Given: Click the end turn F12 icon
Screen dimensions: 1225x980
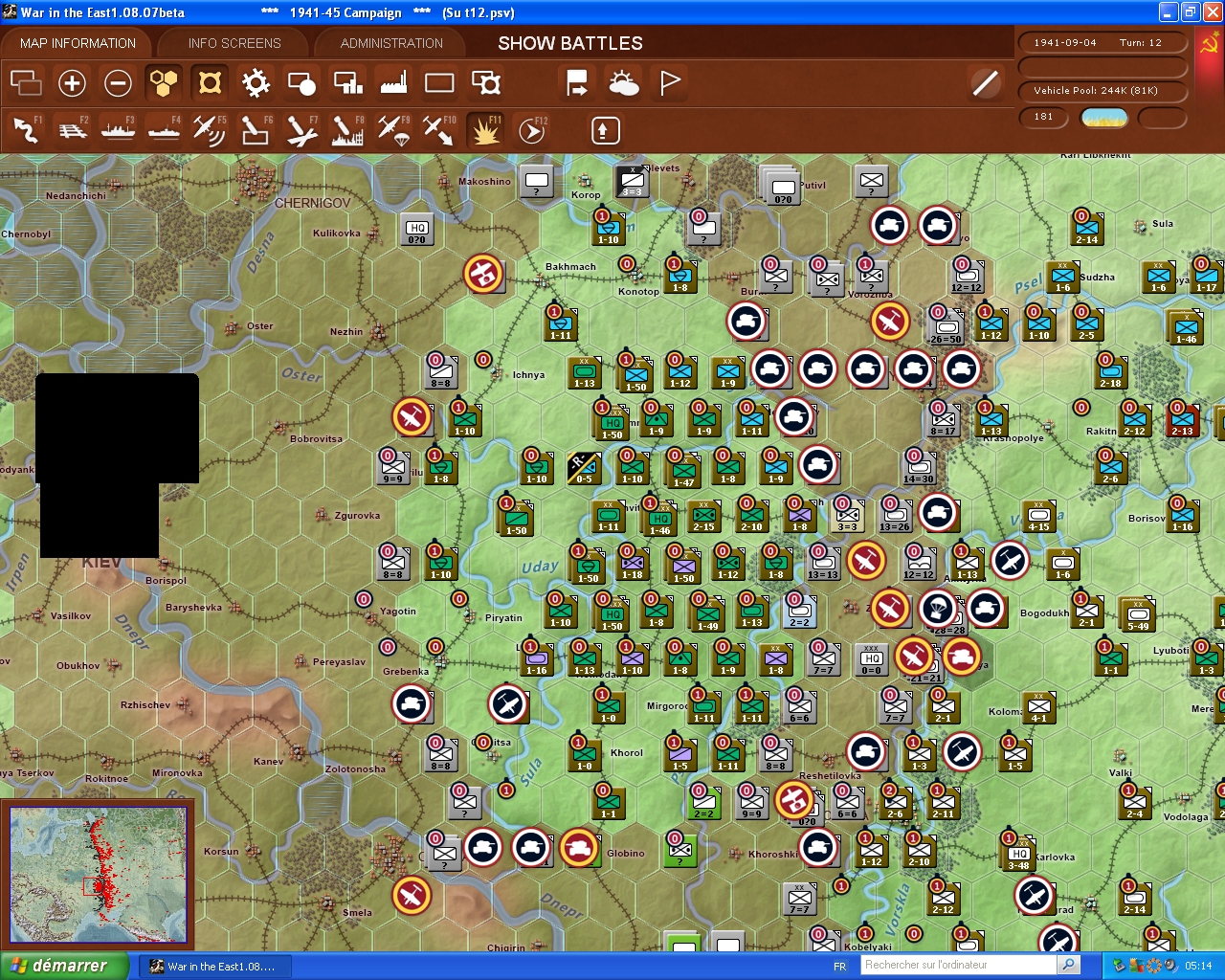Looking at the screenshot, I should coord(530,129).
